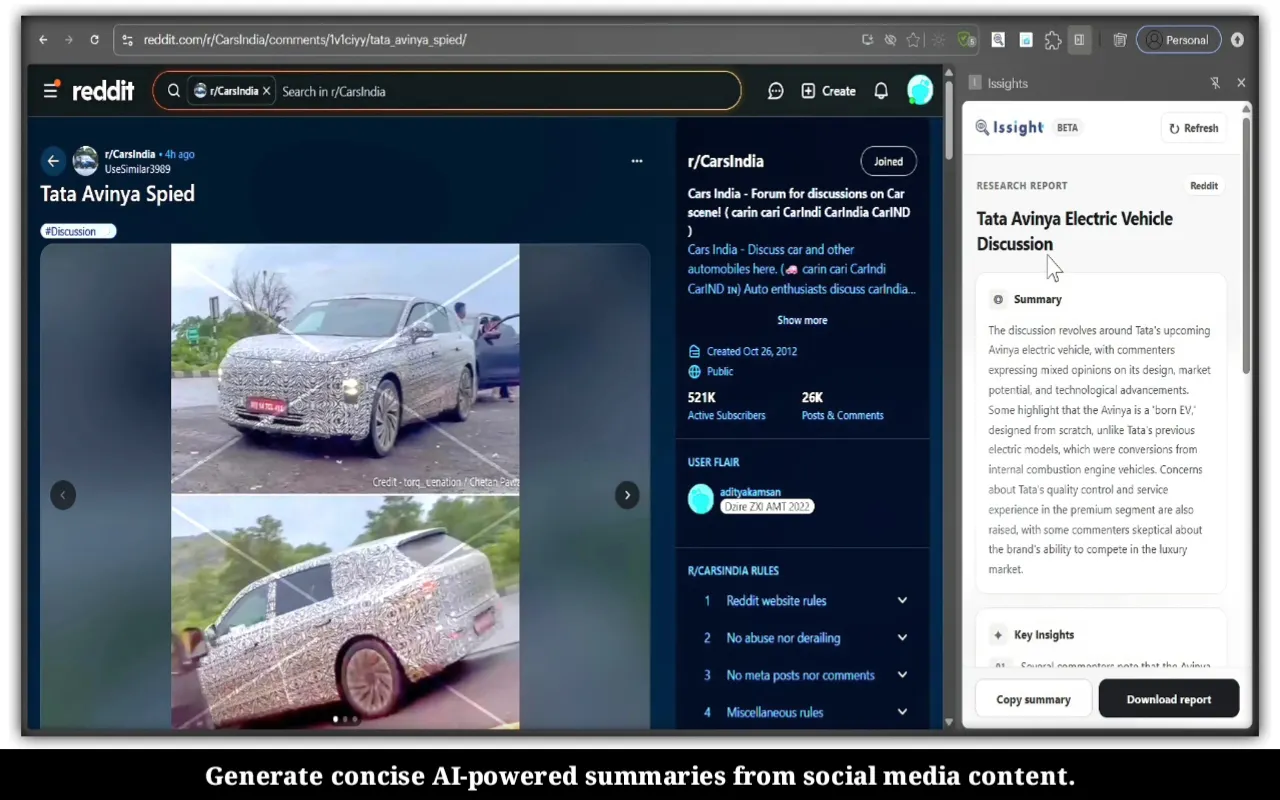
Task: Open the Personal profile button
Action: coord(1178,40)
